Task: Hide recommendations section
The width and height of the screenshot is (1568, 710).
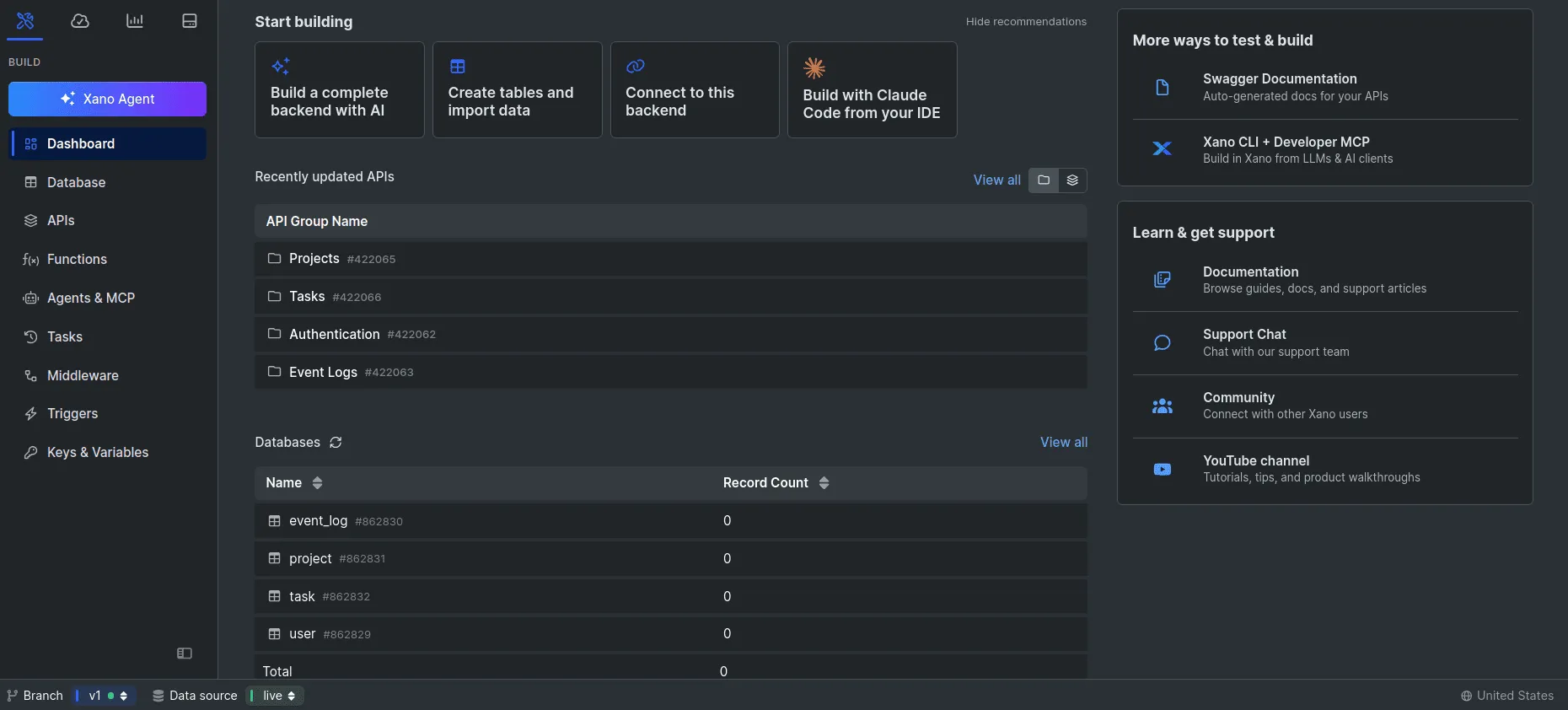Action: pyautogui.click(x=1026, y=22)
